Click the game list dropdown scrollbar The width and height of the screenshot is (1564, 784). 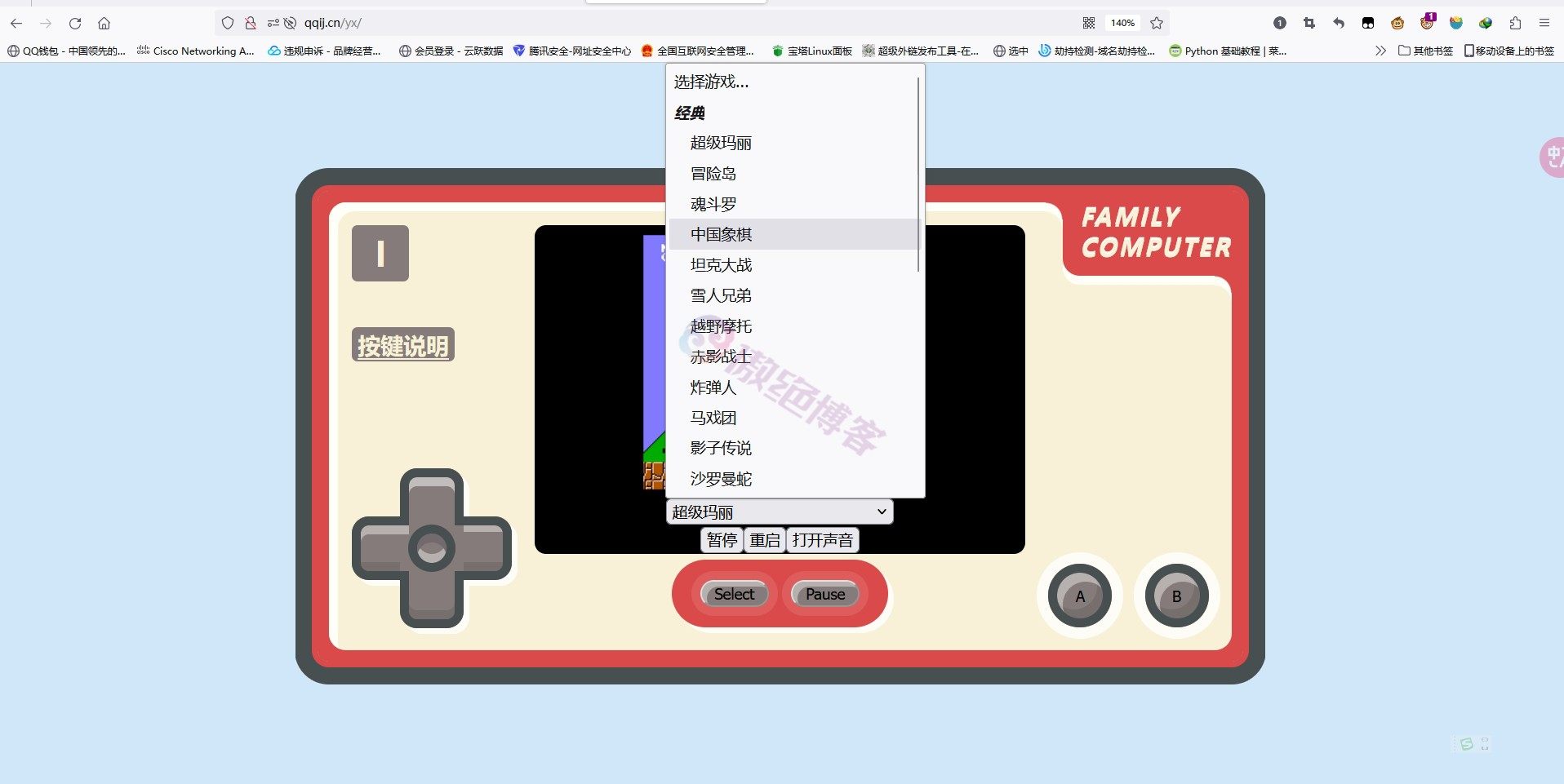919,175
